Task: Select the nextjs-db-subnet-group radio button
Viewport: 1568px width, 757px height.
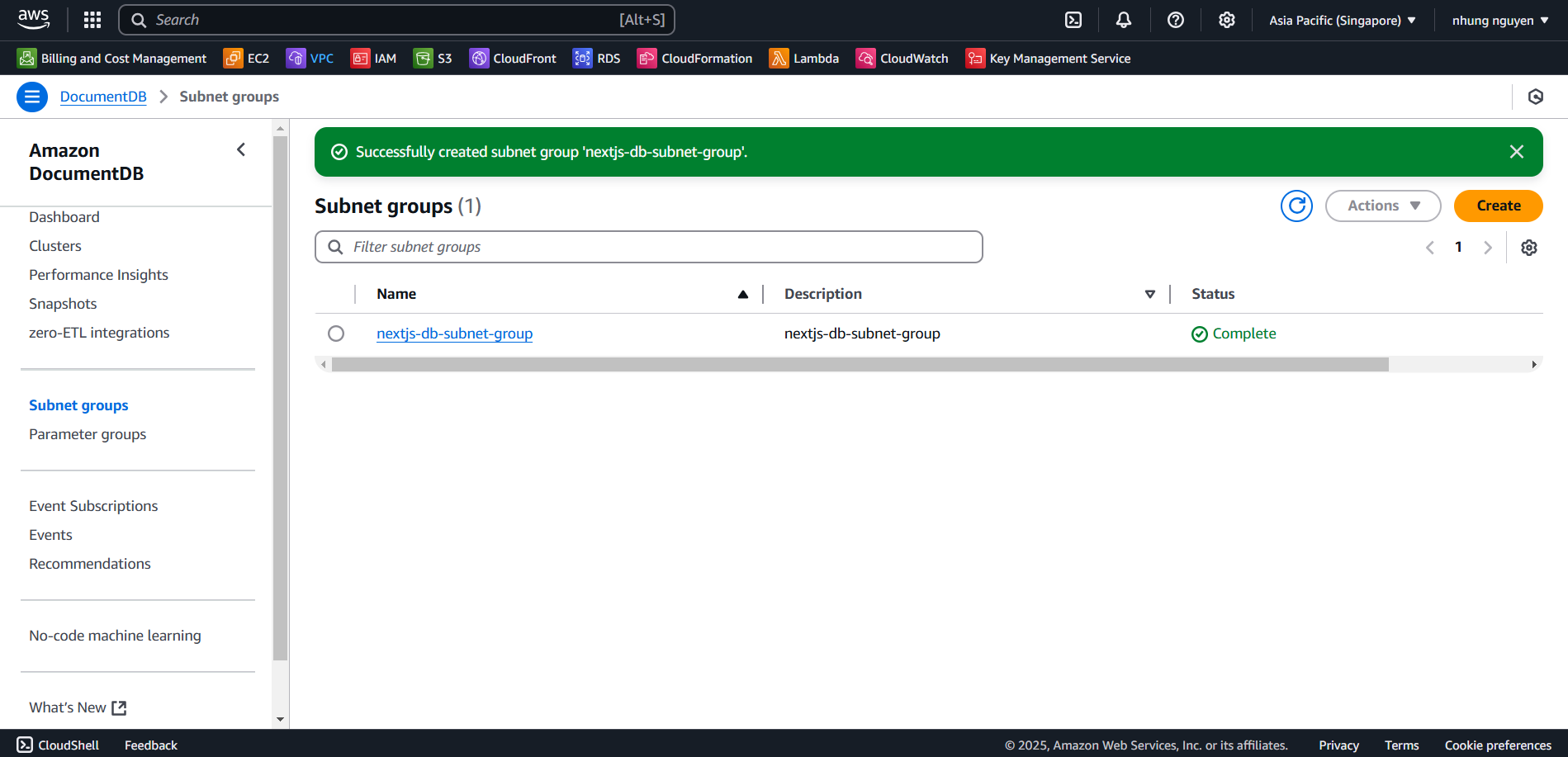Action: click(x=336, y=334)
